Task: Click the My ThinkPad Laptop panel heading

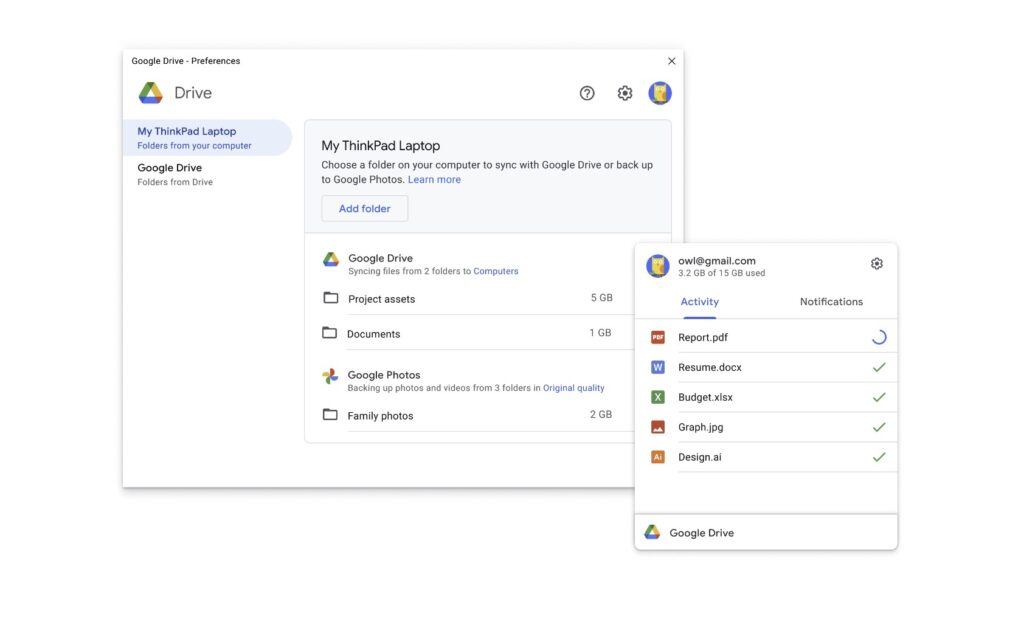Action: (x=381, y=146)
